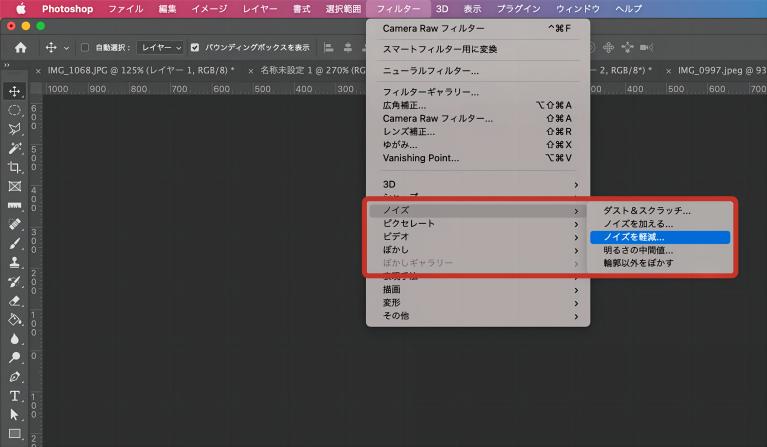Open the Photoshop application menu
Viewport: 767px width, 447px height.
[68, 9]
